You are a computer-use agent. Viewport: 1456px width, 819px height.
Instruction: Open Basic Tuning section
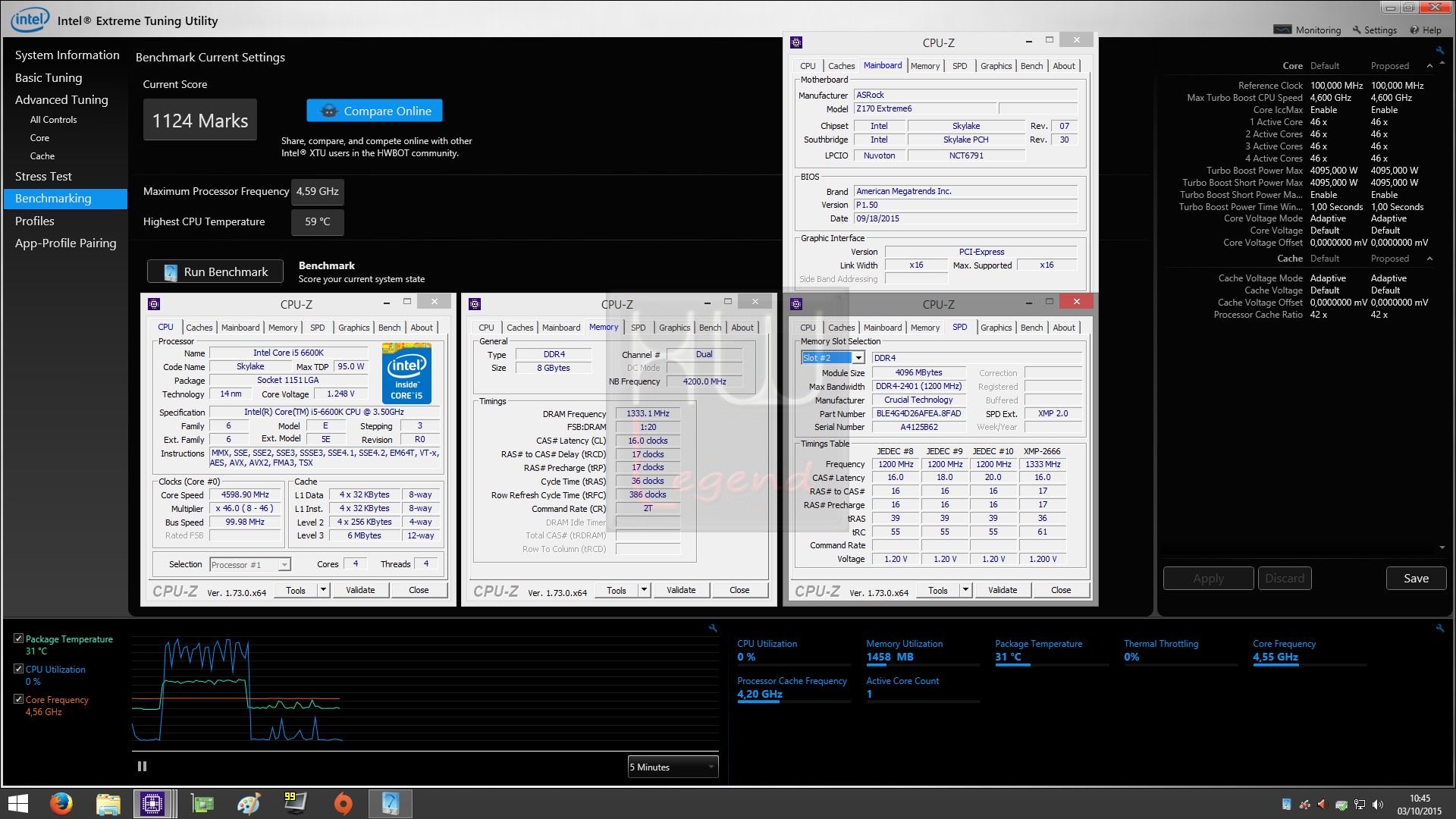pyautogui.click(x=49, y=77)
